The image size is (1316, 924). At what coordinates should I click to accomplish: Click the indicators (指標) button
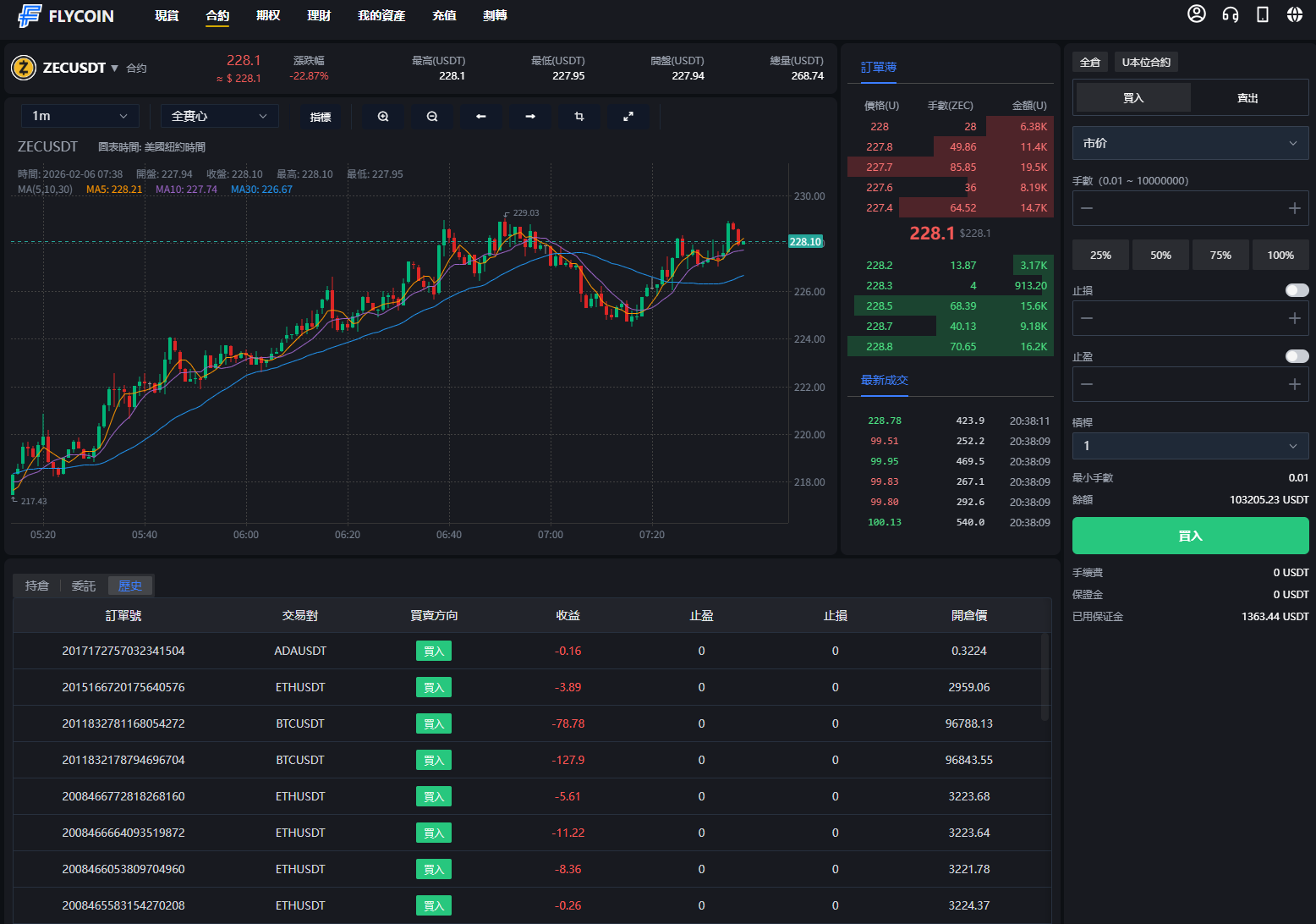point(321,117)
